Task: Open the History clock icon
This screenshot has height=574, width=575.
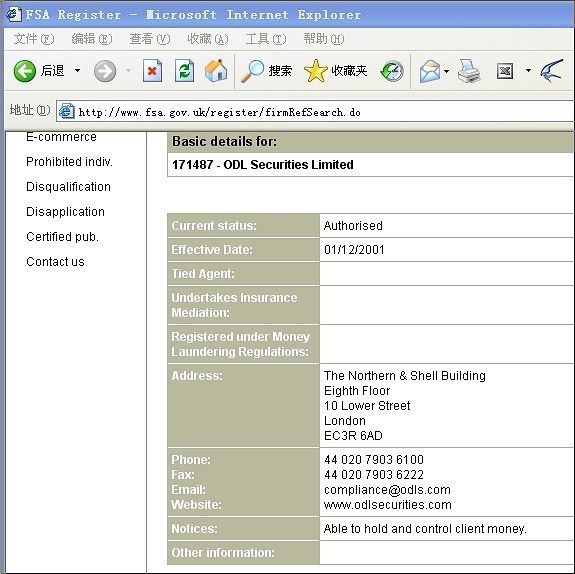Action: coord(392,71)
